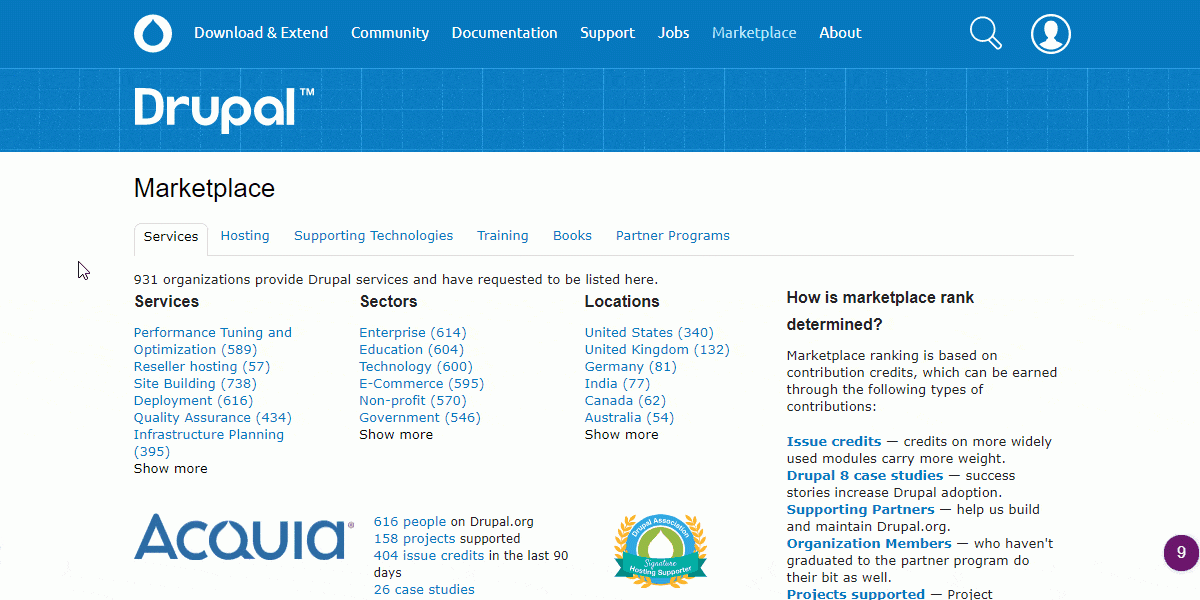The image size is (1200, 600).
Task: Open the Supporting Partners link
Action: [x=861, y=510]
